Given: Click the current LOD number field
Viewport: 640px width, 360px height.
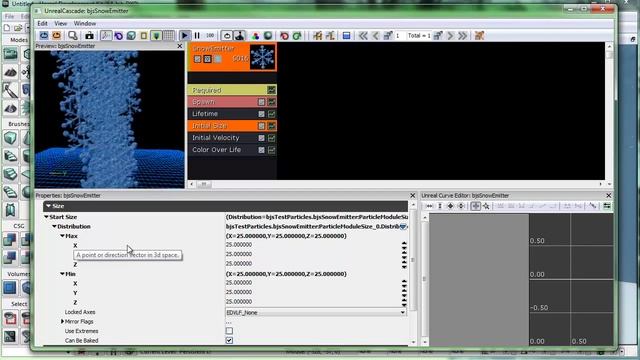Looking at the screenshot, I should pyautogui.click(x=399, y=36).
